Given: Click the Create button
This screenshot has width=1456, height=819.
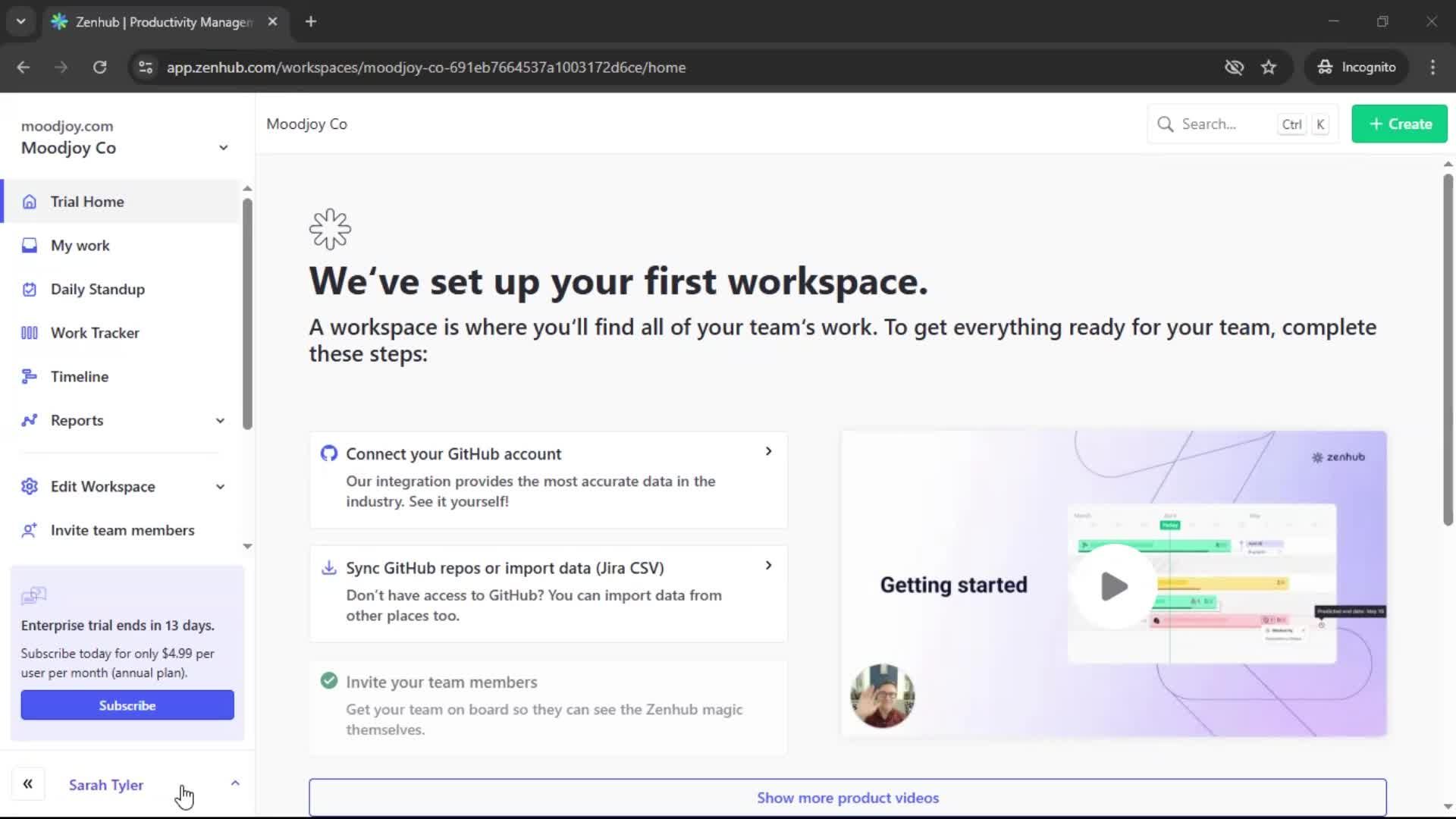Looking at the screenshot, I should [x=1398, y=124].
